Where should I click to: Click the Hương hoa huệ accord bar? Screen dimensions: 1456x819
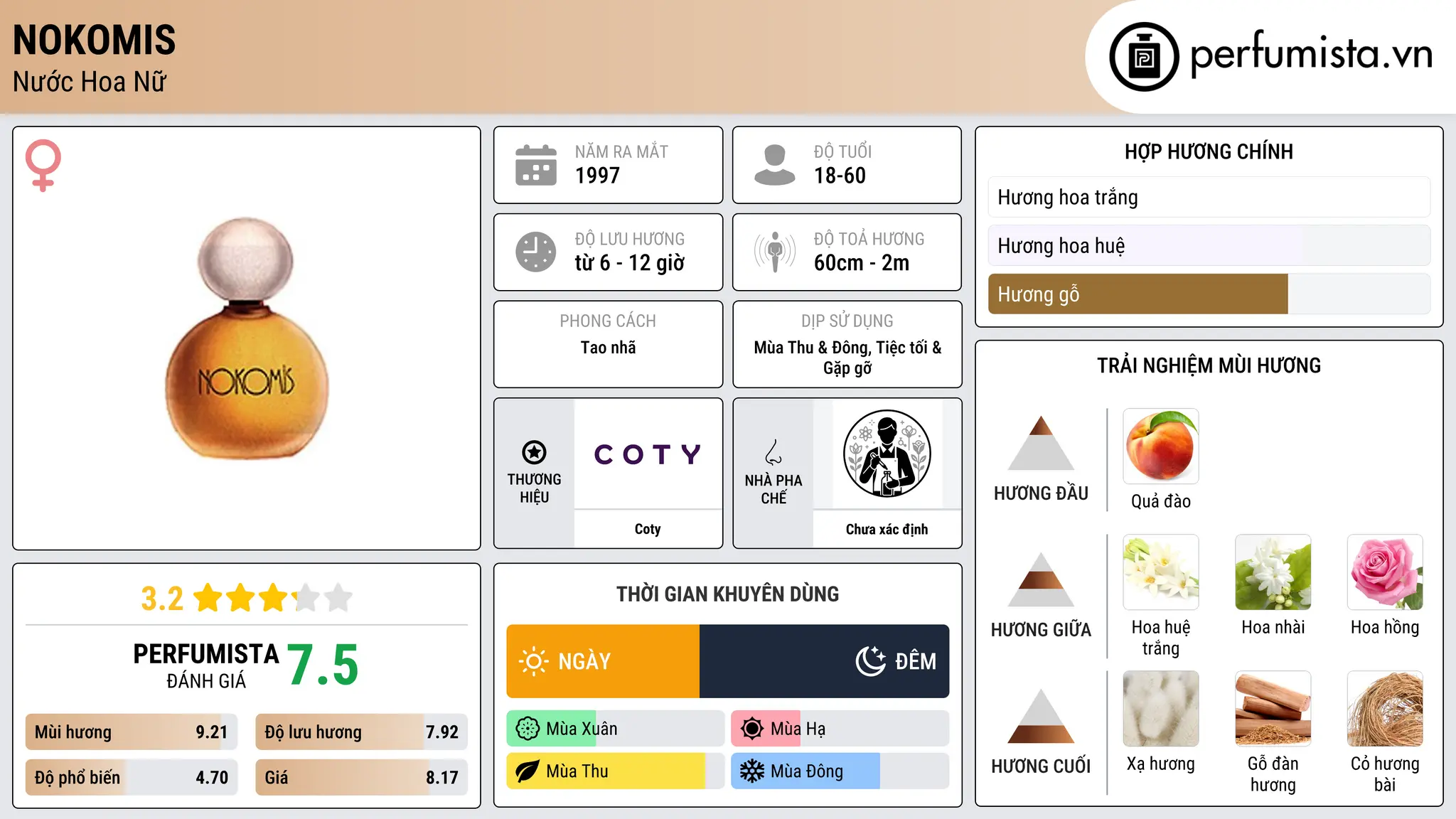1209,245
